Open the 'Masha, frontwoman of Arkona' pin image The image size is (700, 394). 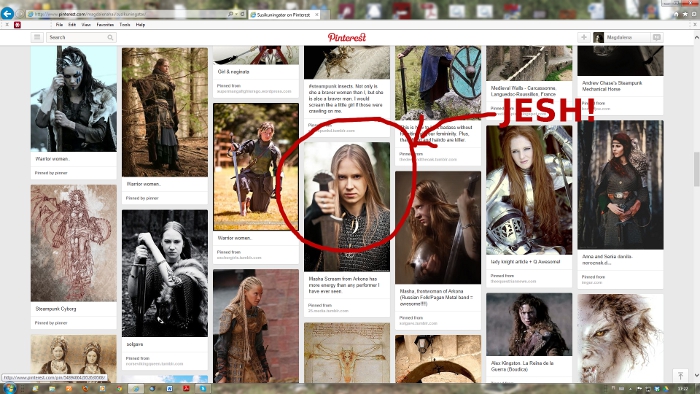[x=438, y=228]
